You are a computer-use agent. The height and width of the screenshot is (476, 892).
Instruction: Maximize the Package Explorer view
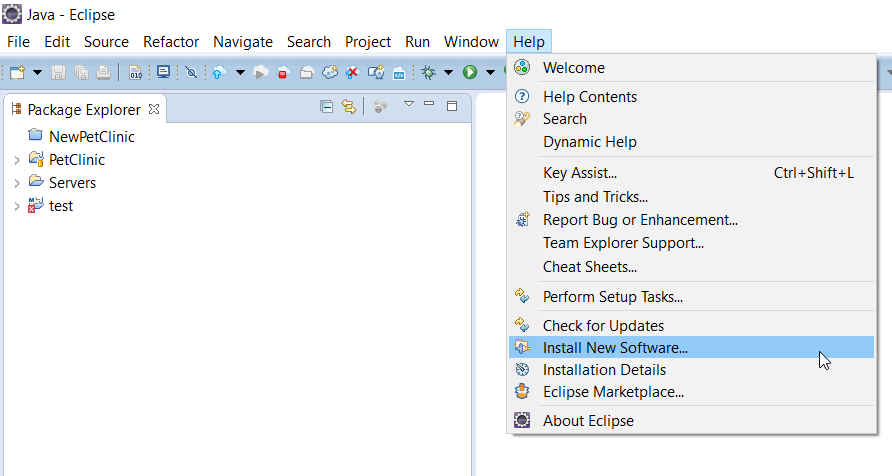(x=452, y=106)
